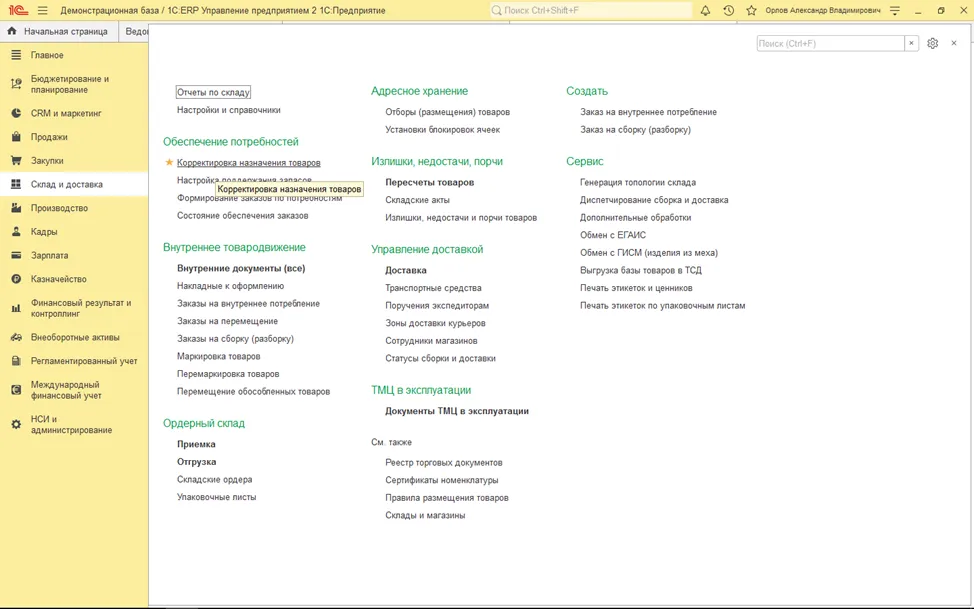Open Отчеты по складу
This screenshot has width=974, height=609.
213,92
